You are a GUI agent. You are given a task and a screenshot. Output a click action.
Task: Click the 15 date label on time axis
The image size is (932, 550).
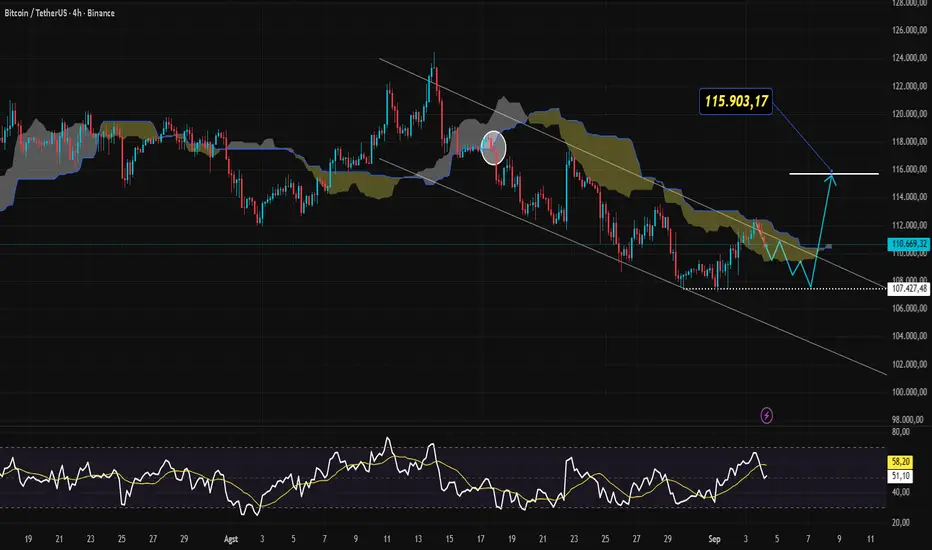[x=449, y=539]
